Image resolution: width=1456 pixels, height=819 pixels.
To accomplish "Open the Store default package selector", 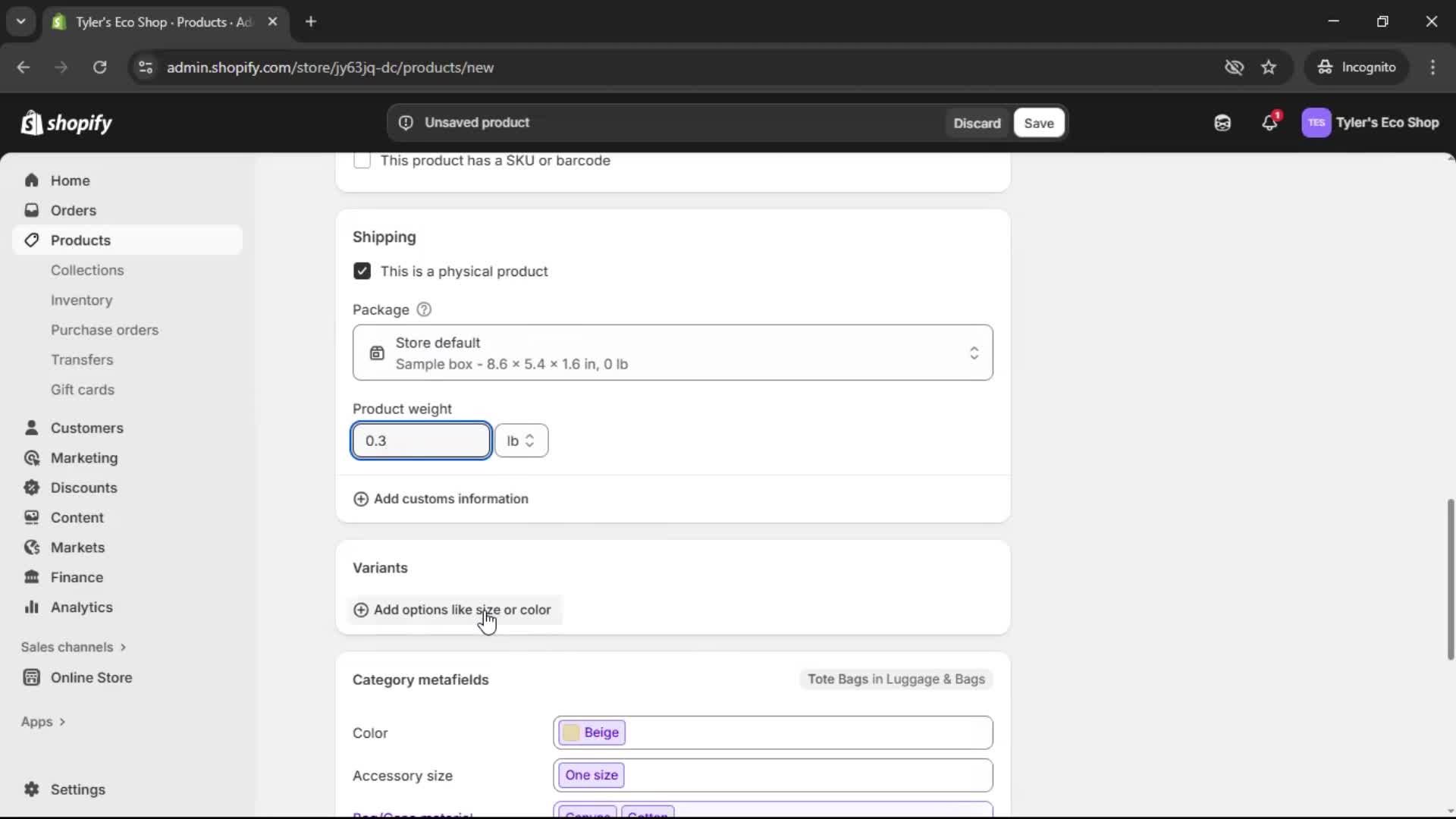I will [673, 353].
